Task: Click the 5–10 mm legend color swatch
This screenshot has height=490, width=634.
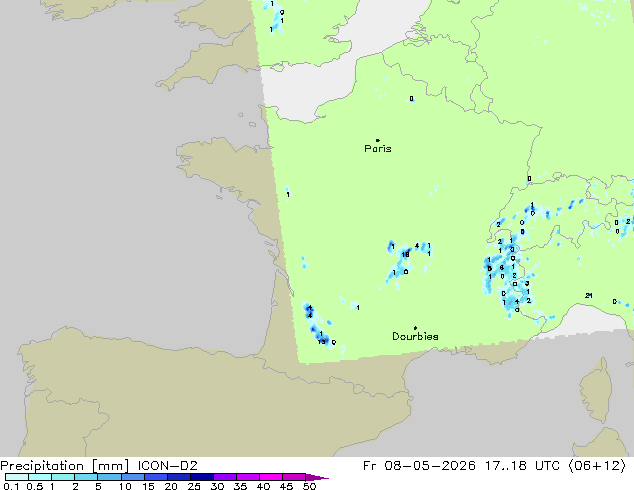Action: [109, 477]
